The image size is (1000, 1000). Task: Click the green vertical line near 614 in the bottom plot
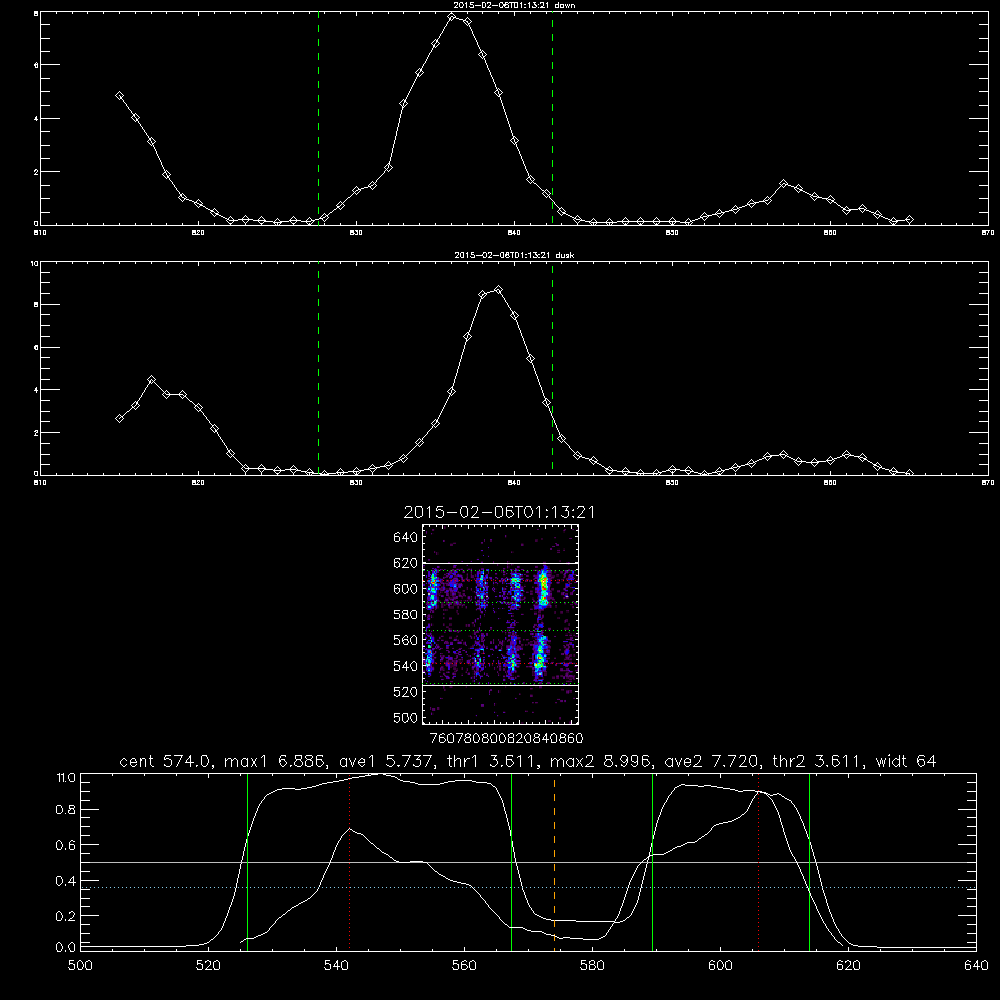point(809,861)
